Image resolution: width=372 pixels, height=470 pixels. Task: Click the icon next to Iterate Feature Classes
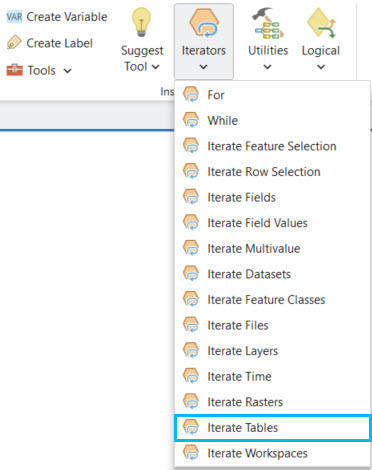coord(191,300)
